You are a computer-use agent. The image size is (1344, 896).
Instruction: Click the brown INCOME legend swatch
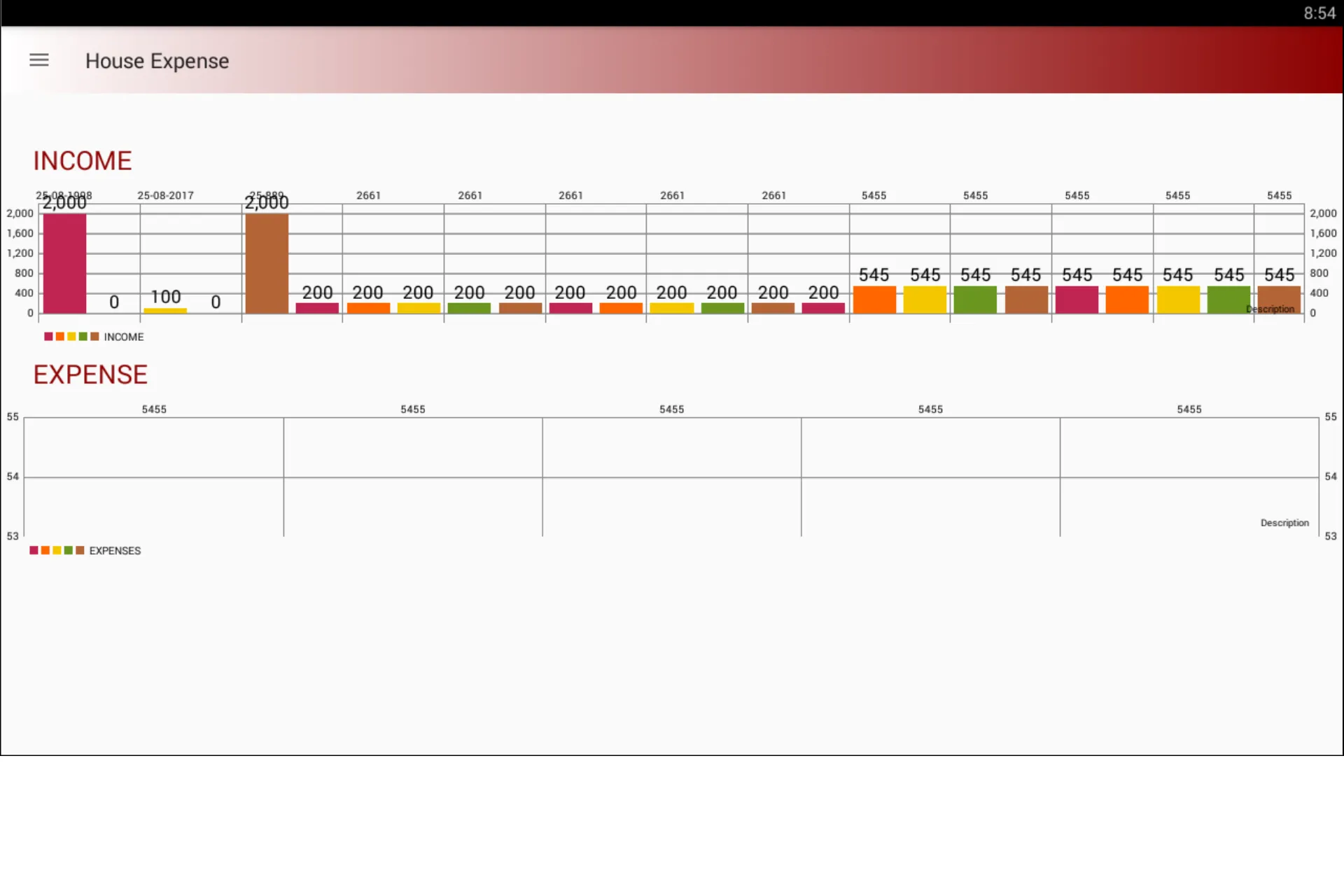94,337
